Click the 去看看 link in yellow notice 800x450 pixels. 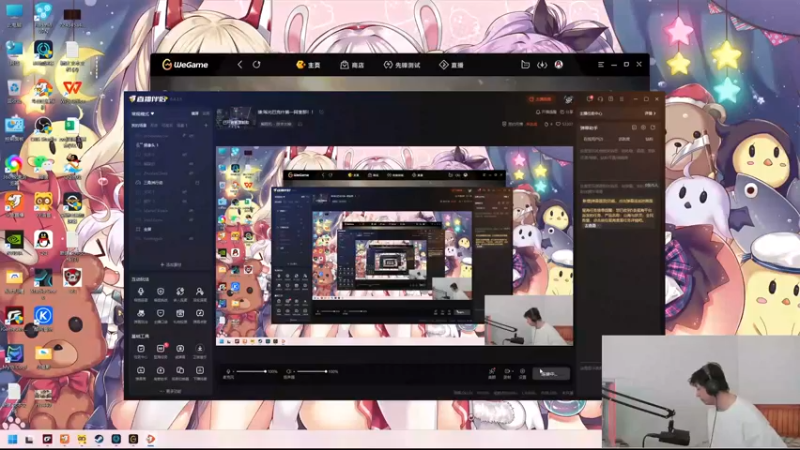[590, 226]
